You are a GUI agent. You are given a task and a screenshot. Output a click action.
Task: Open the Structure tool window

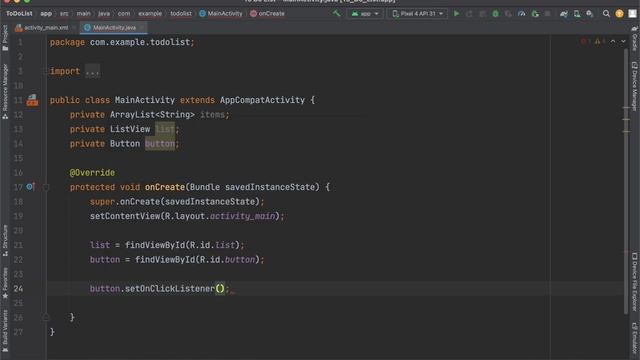pyautogui.click(x=5, y=240)
